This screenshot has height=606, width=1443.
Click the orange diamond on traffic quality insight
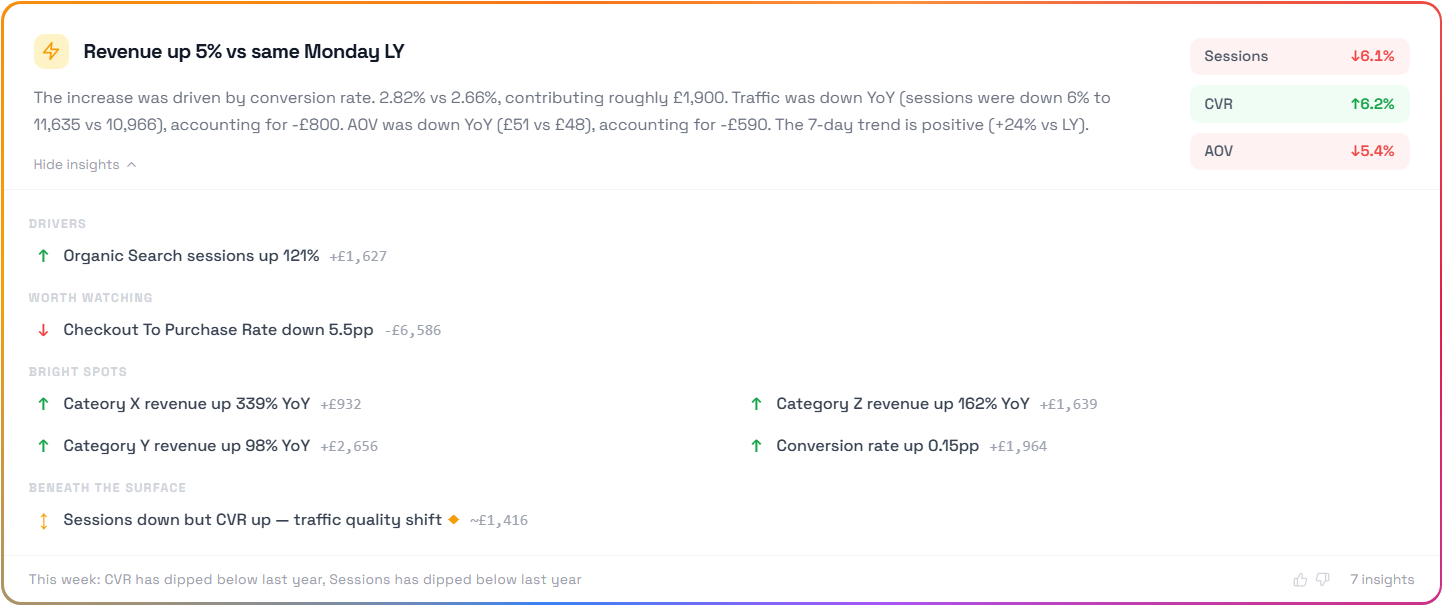click(455, 519)
